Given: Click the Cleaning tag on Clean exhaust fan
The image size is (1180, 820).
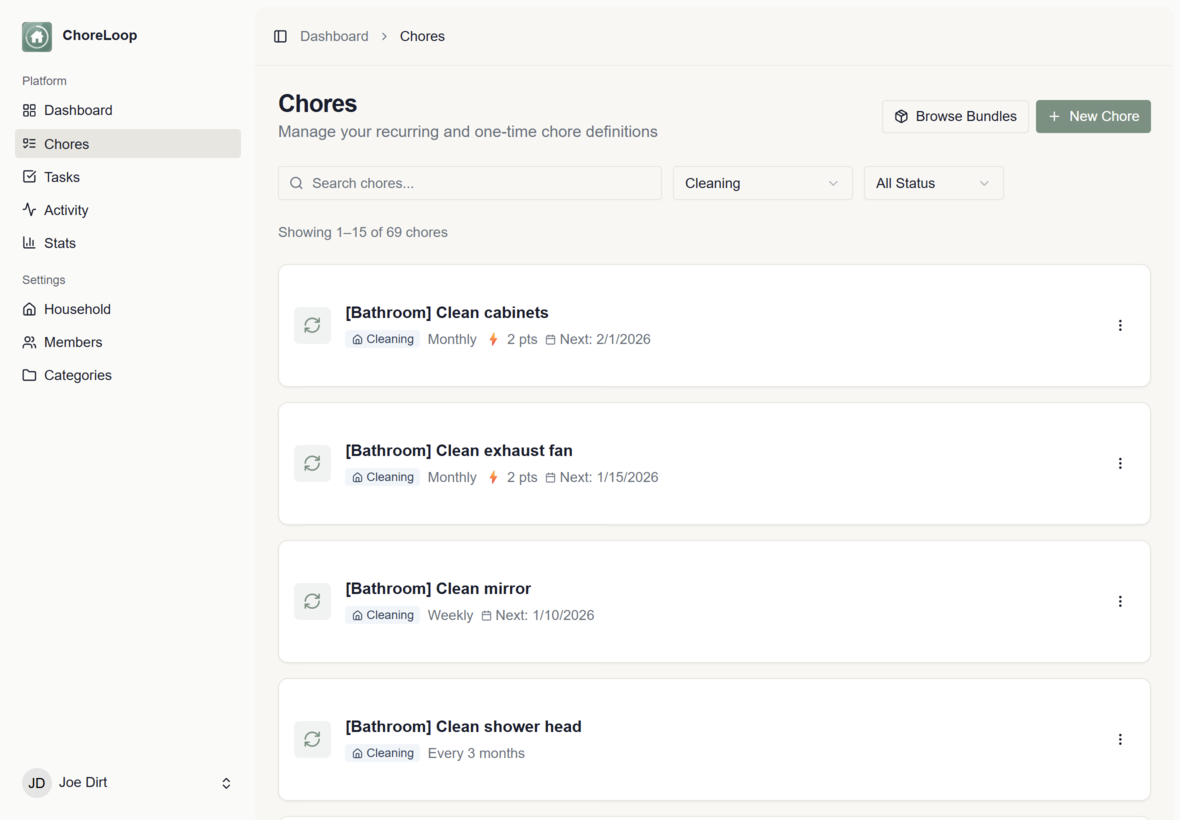Looking at the screenshot, I should point(382,477).
